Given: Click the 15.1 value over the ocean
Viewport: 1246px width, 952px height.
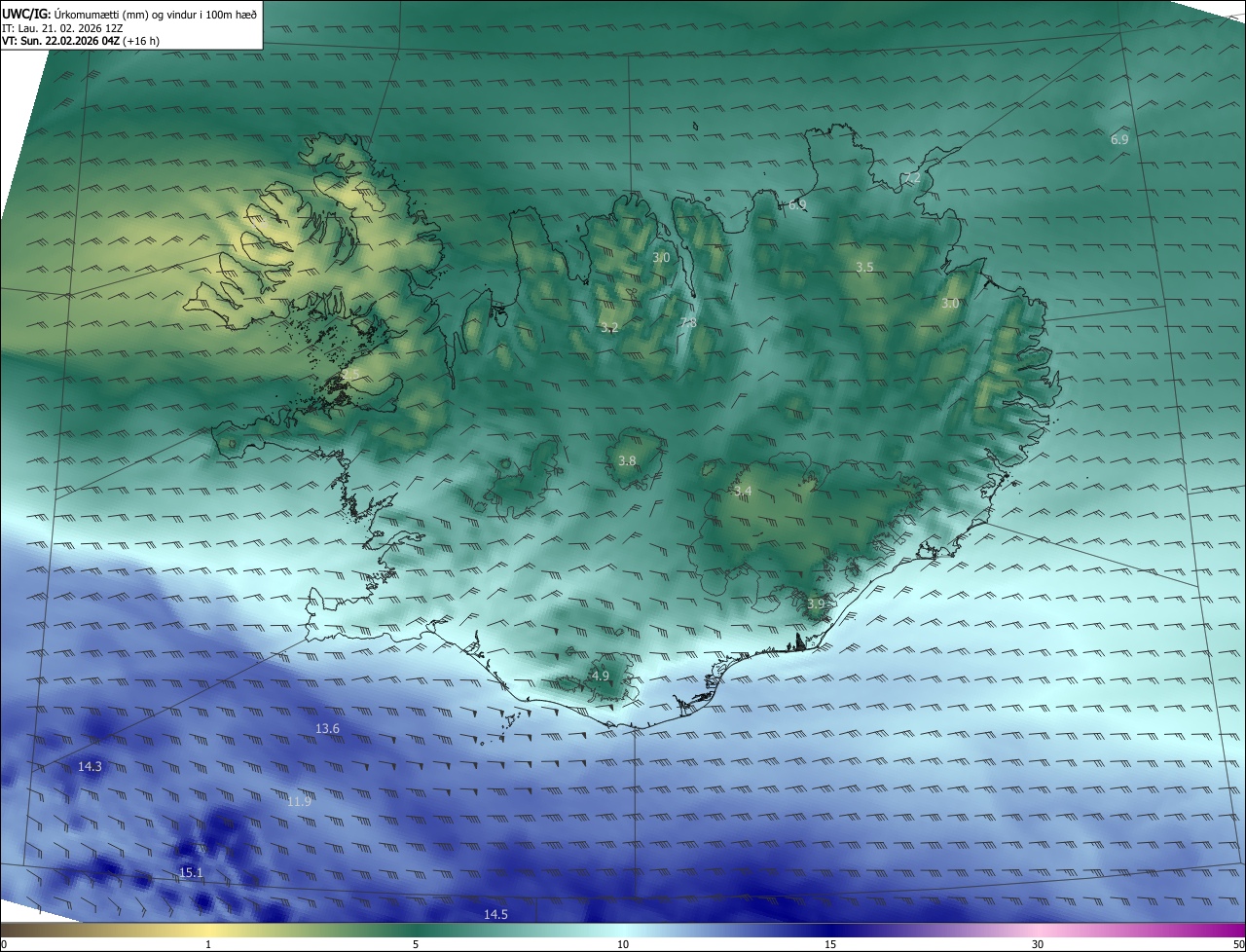Looking at the screenshot, I should (192, 873).
